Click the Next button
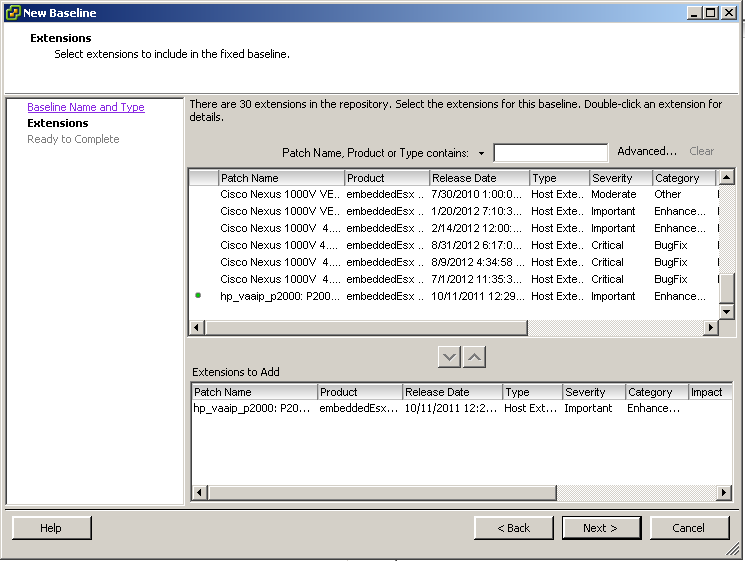The width and height of the screenshot is (745, 561). tap(601, 528)
